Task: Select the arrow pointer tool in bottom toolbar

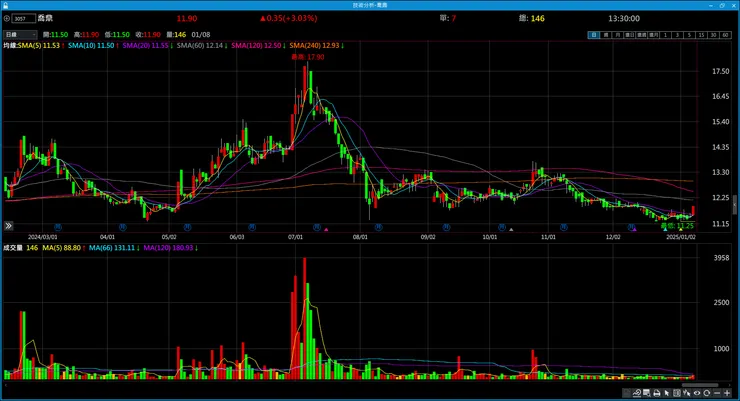Action: coord(667,393)
